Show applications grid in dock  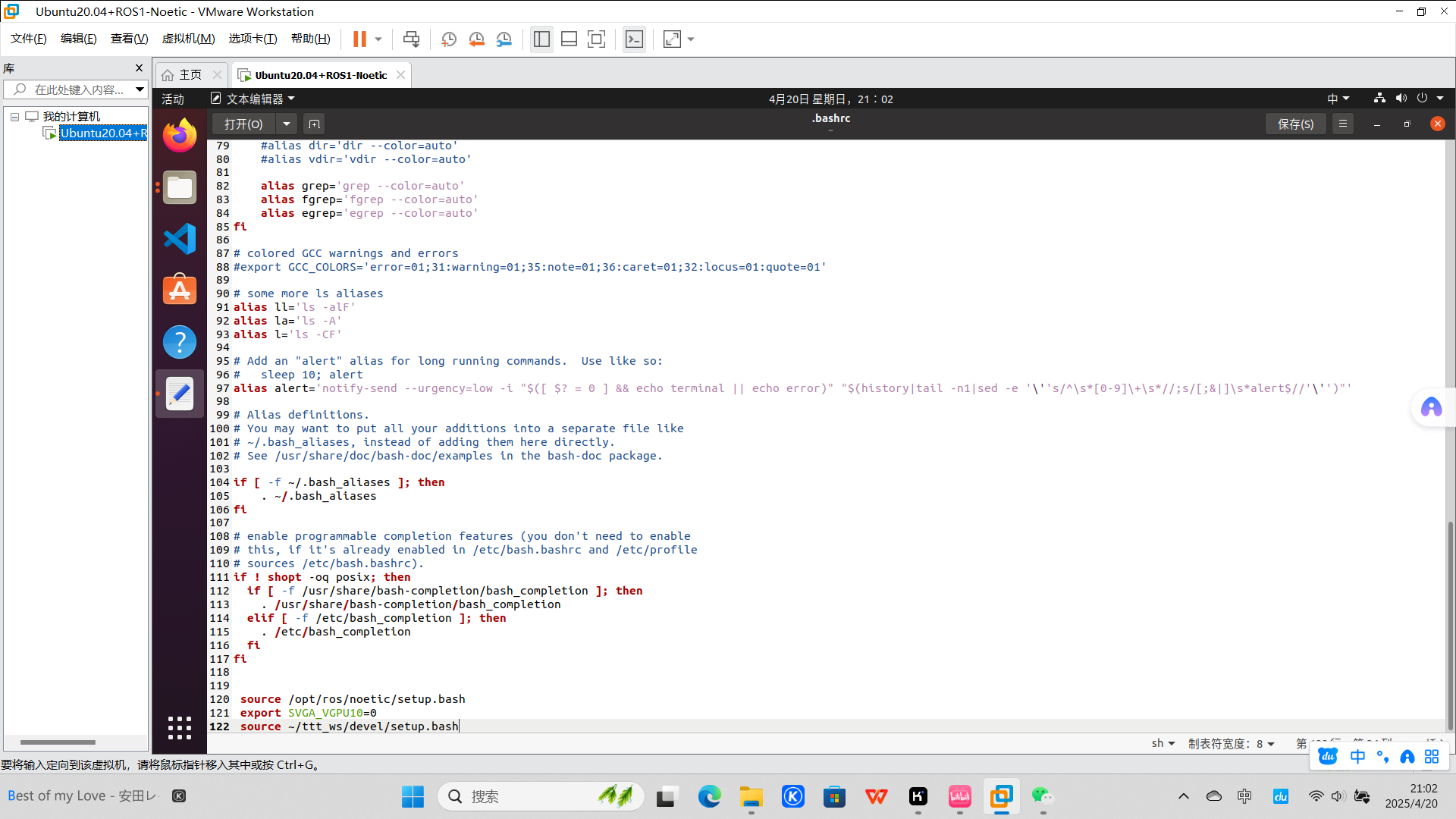point(180,728)
